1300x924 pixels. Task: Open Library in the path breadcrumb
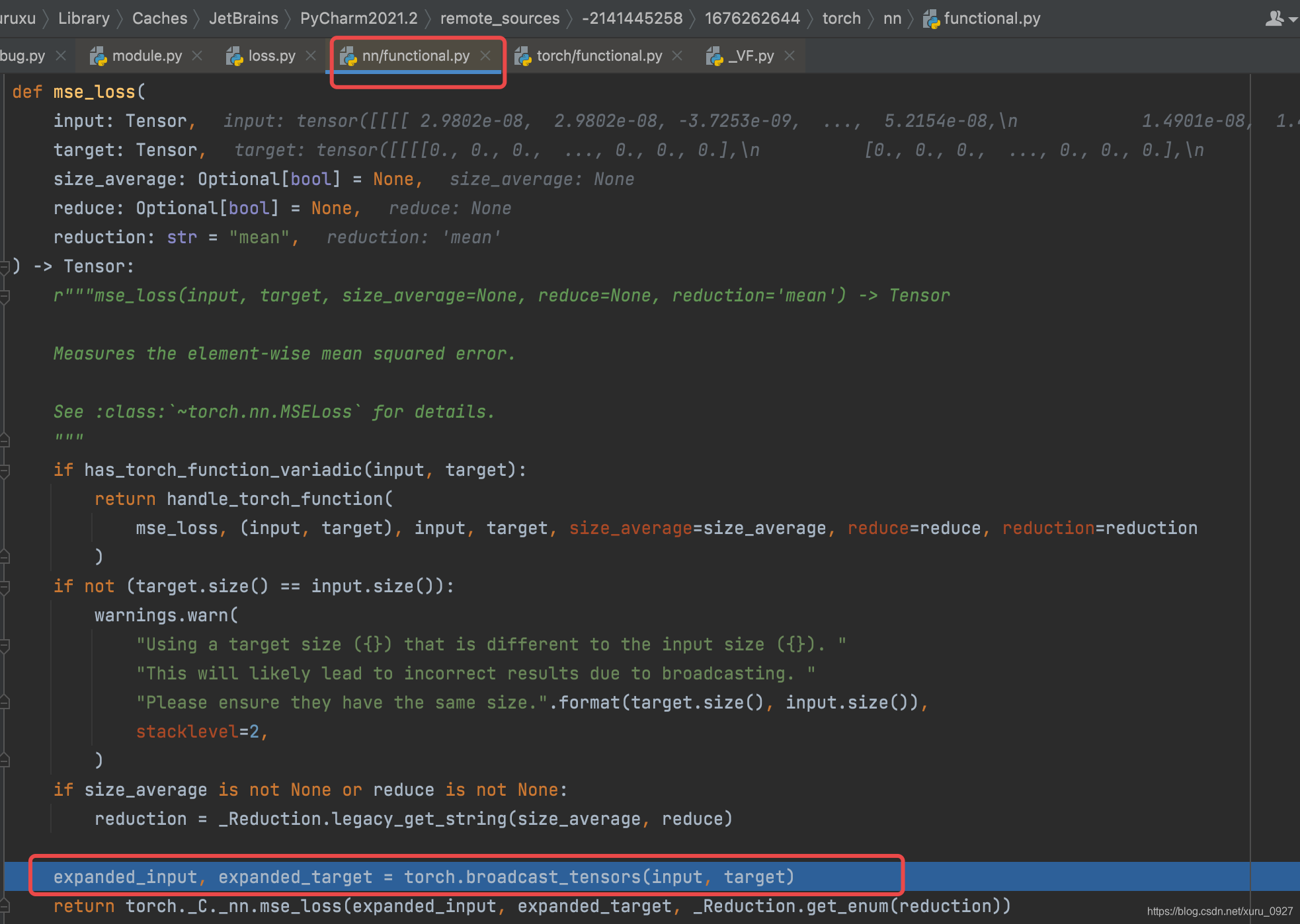84,19
